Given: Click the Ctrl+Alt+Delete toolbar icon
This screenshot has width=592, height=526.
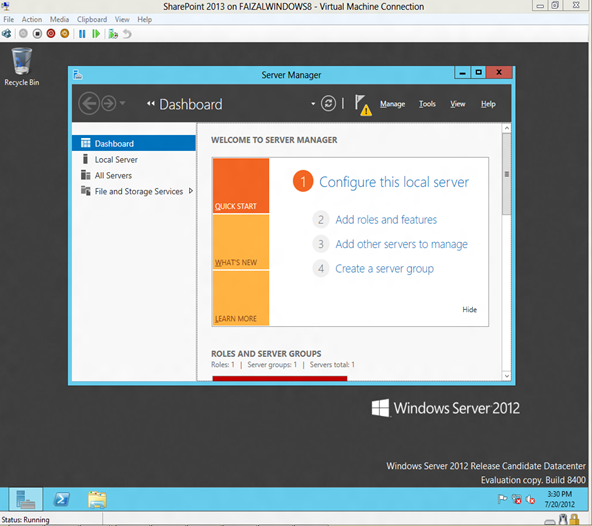Looking at the screenshot, I should click(x=6, y=34).
